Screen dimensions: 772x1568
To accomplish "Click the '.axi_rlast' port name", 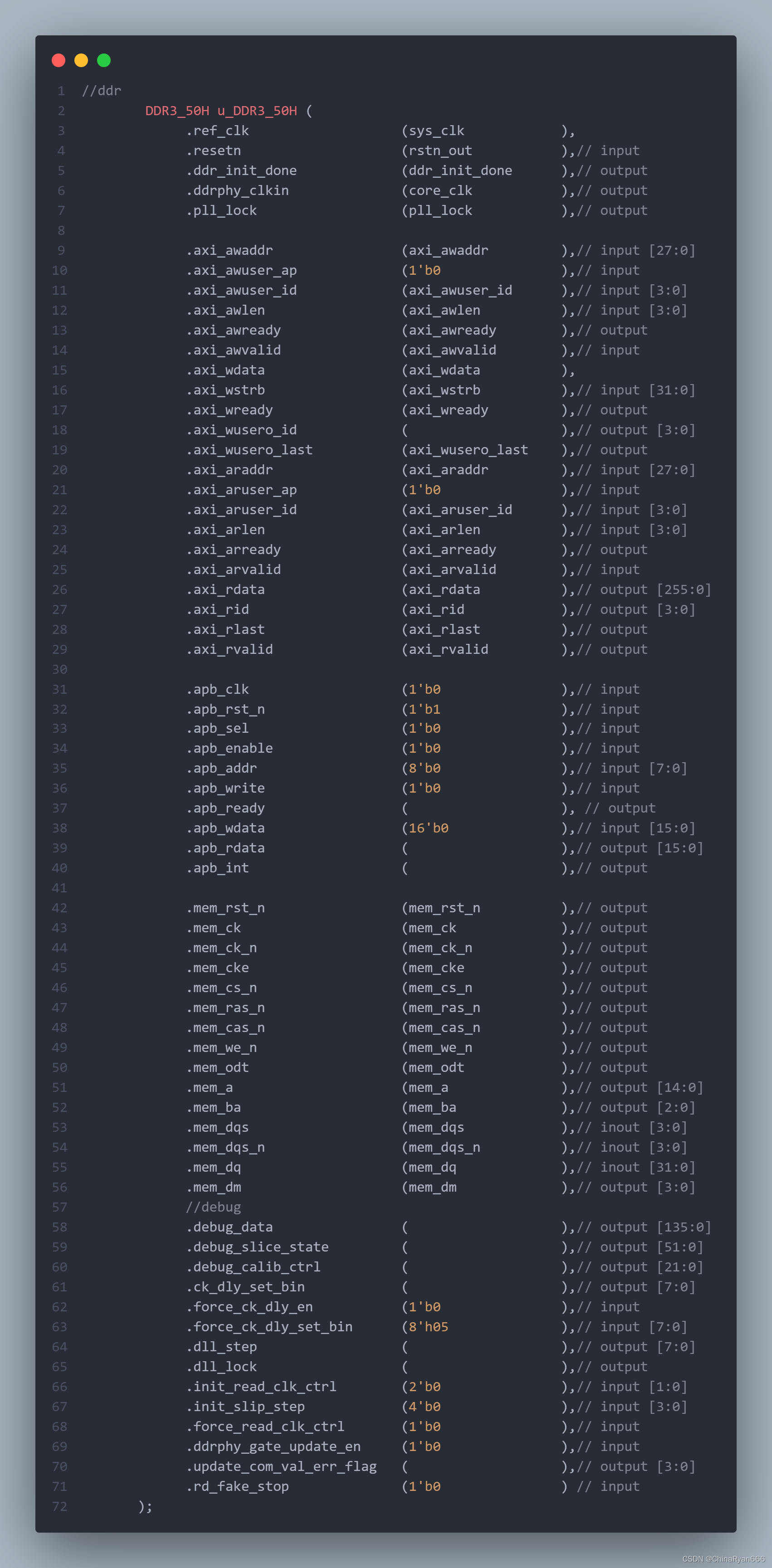I will click(x=225, y=630).
